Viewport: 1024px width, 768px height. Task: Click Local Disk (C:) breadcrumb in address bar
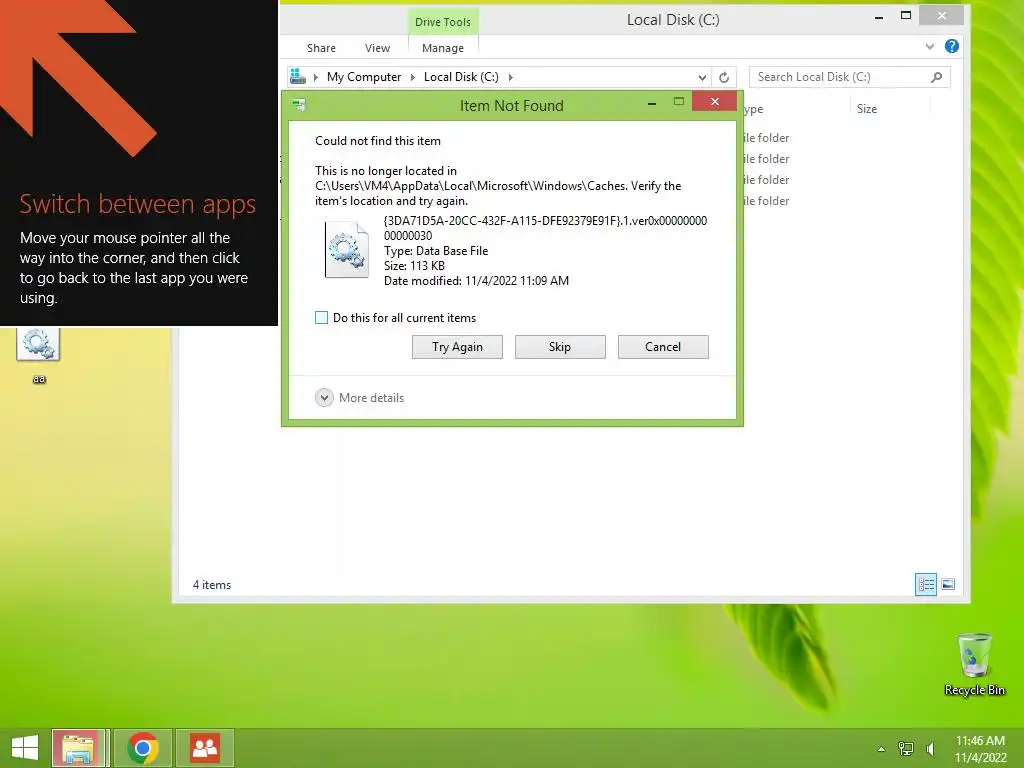461,77
